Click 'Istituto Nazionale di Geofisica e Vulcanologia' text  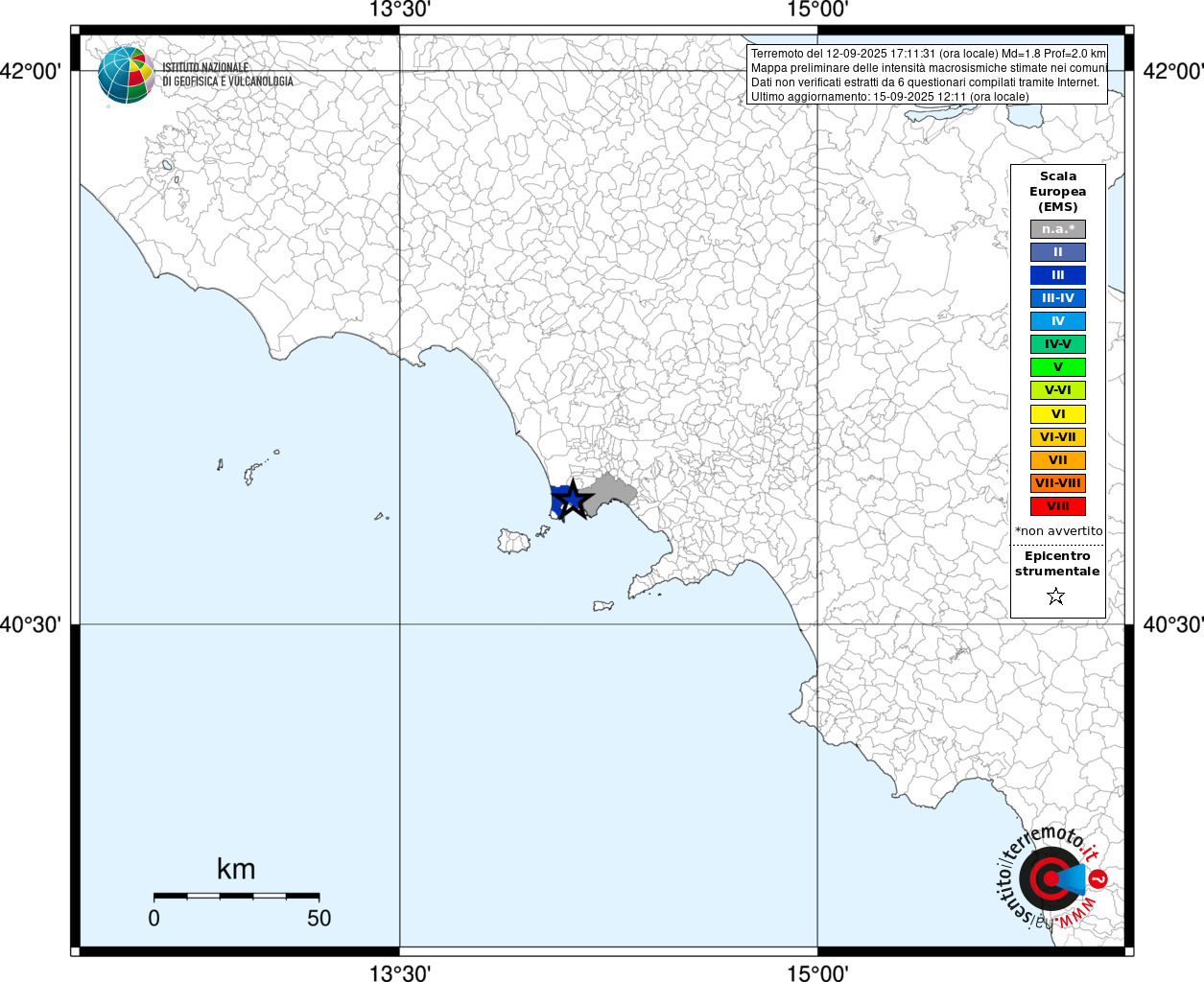click(227, 75)
